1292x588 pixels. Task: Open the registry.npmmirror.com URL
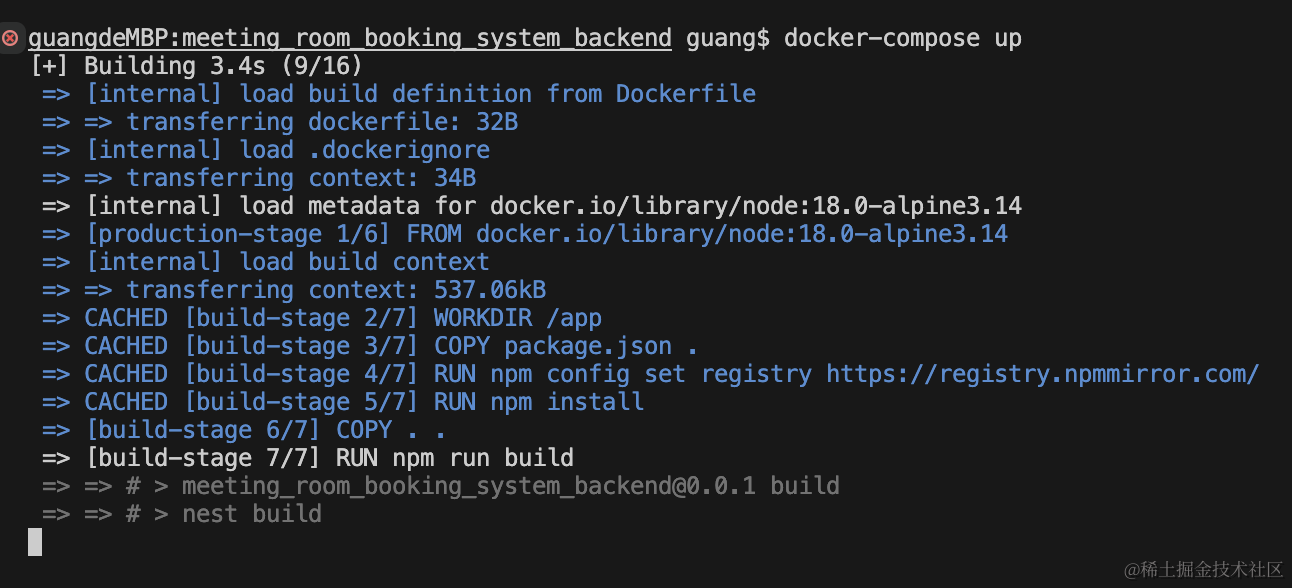tap(1042, 375)
